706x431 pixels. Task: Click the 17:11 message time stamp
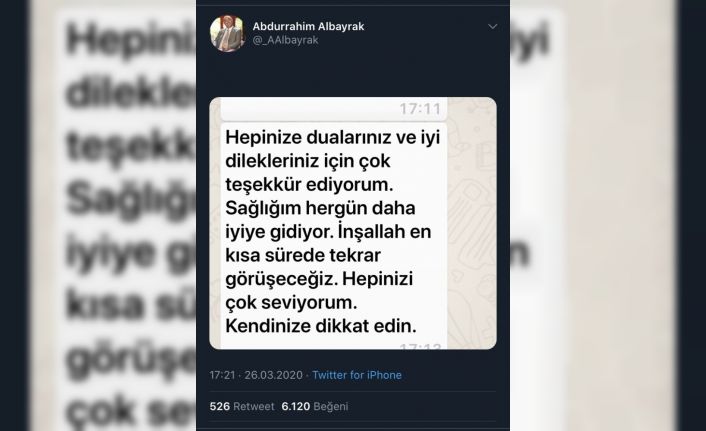point(420,109)
